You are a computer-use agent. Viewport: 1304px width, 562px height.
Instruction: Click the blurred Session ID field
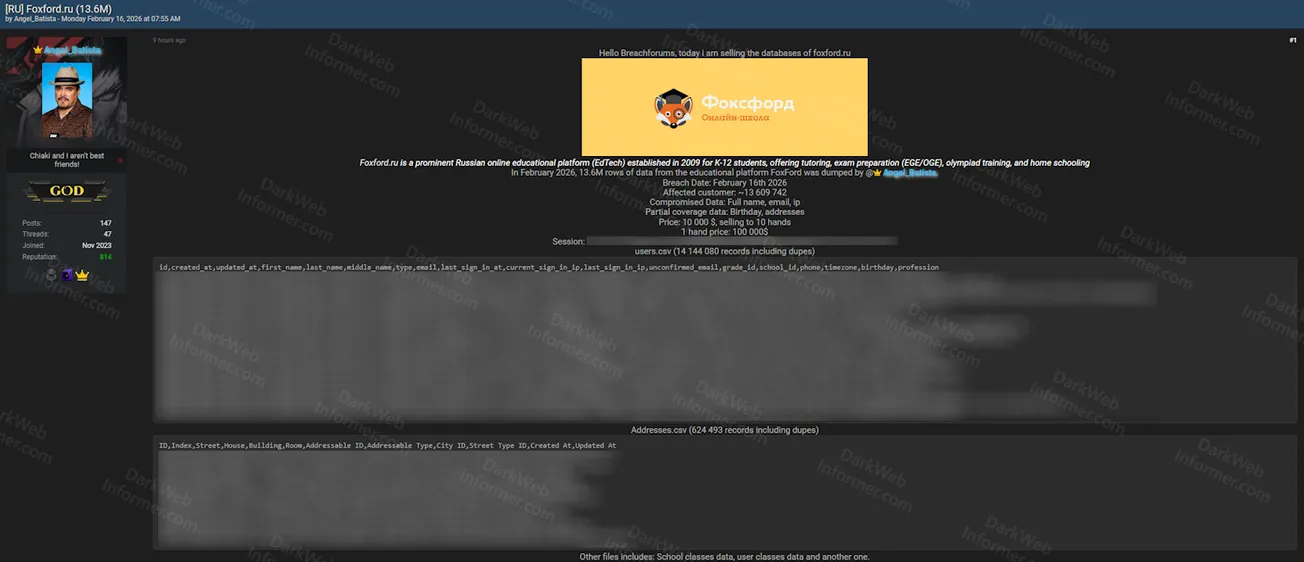[741, 241]
